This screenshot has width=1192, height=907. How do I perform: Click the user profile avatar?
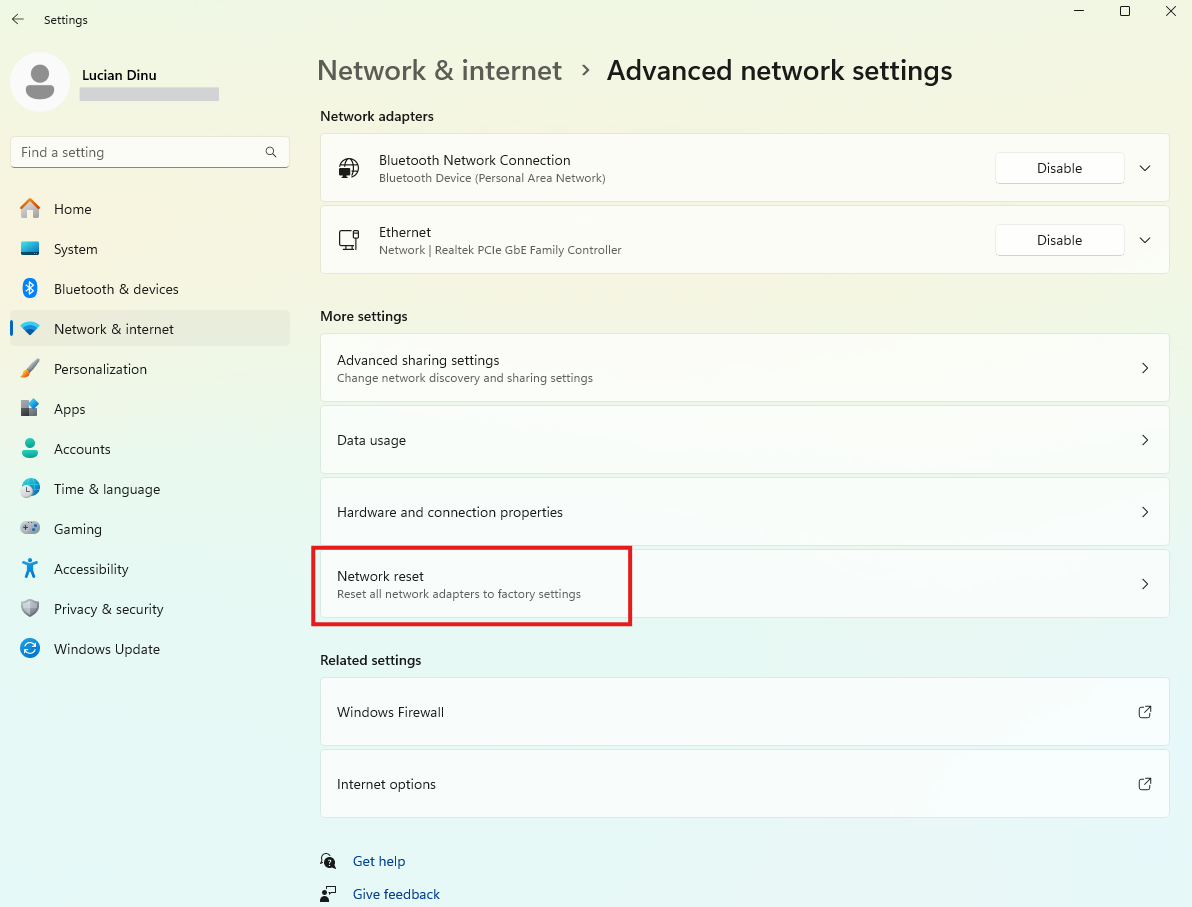40,82
